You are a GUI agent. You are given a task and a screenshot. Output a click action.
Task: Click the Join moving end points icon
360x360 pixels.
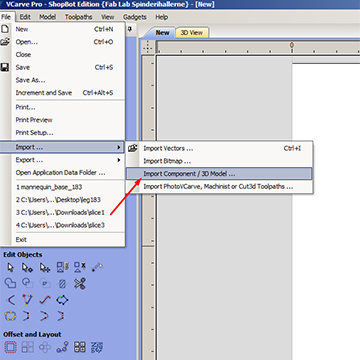tap(61, 316)
